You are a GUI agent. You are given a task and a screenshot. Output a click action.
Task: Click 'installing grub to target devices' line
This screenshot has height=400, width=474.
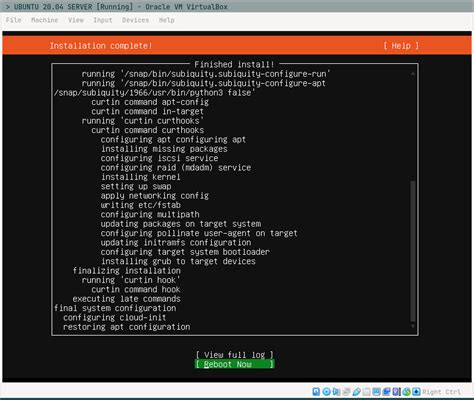[178, 261]
